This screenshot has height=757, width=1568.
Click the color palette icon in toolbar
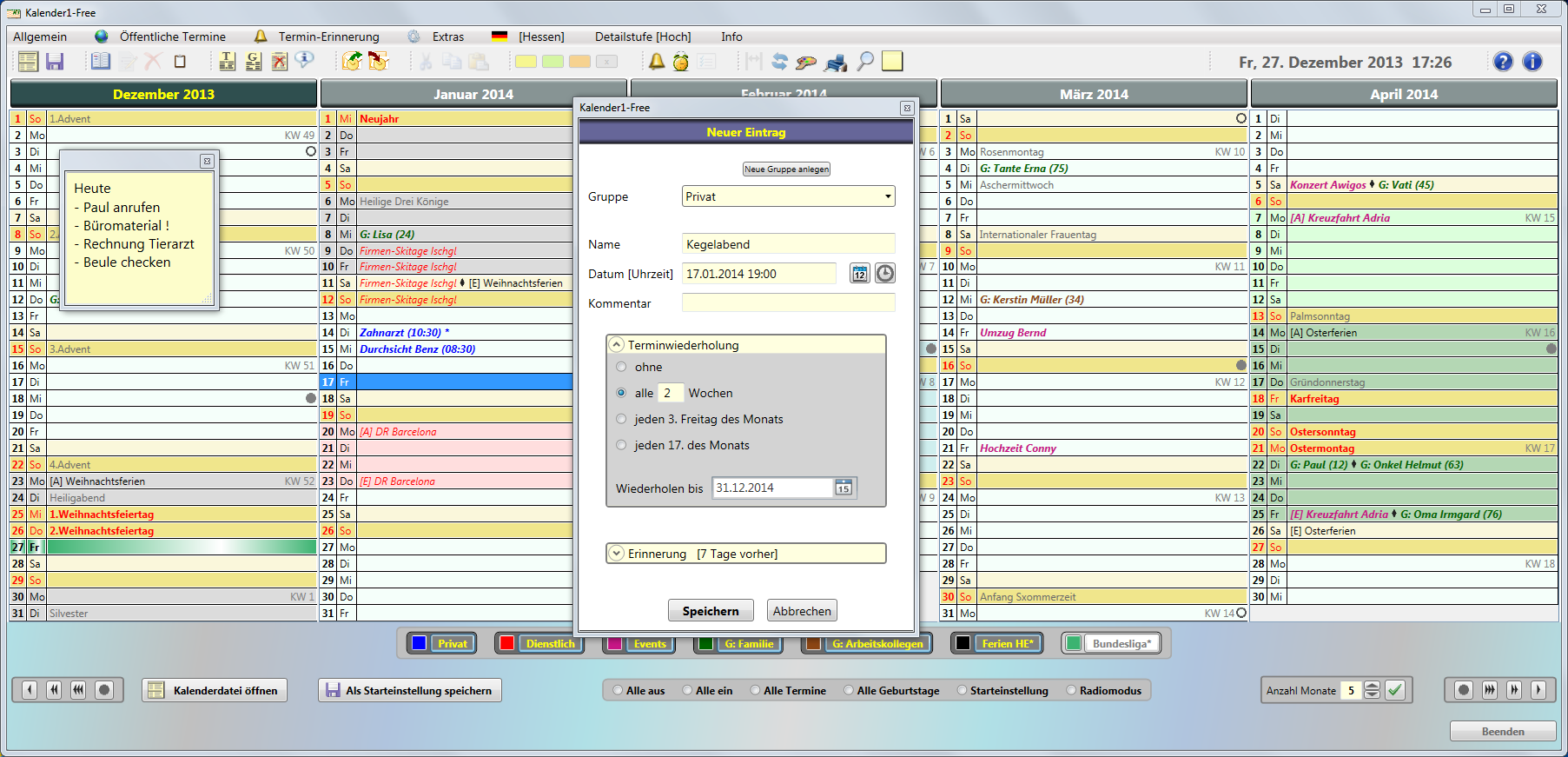point(806,62)
